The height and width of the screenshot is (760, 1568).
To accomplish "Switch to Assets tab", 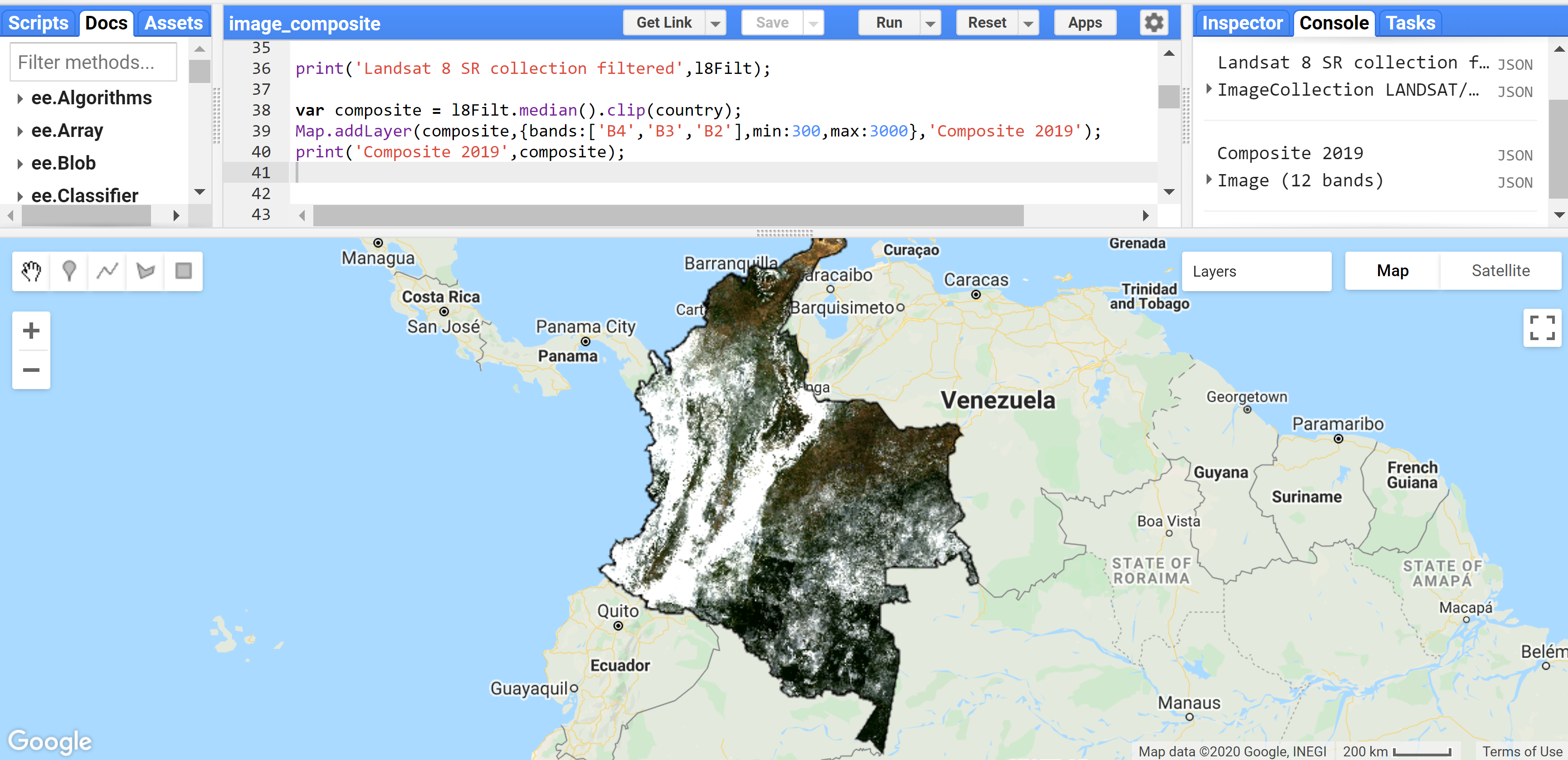I will (x=174, y=23).
